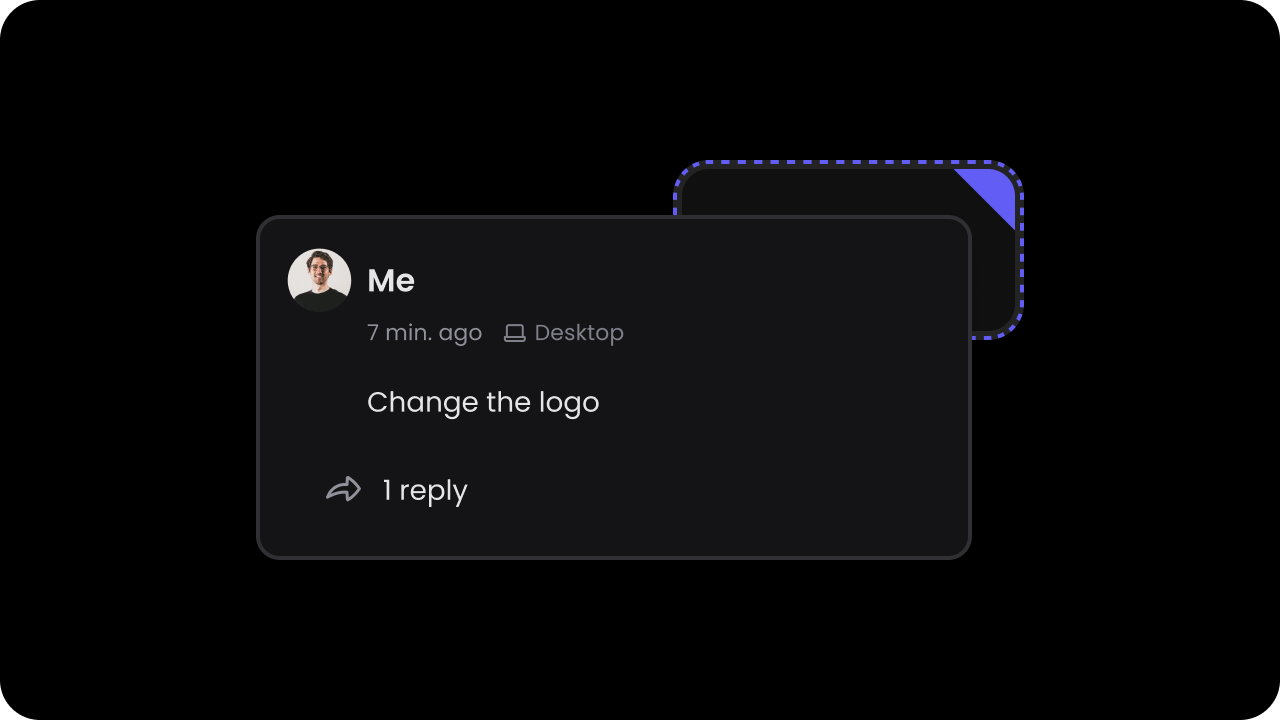Click the face in the avatar
Screen dimensions: 1280x720
coord(319,271)
